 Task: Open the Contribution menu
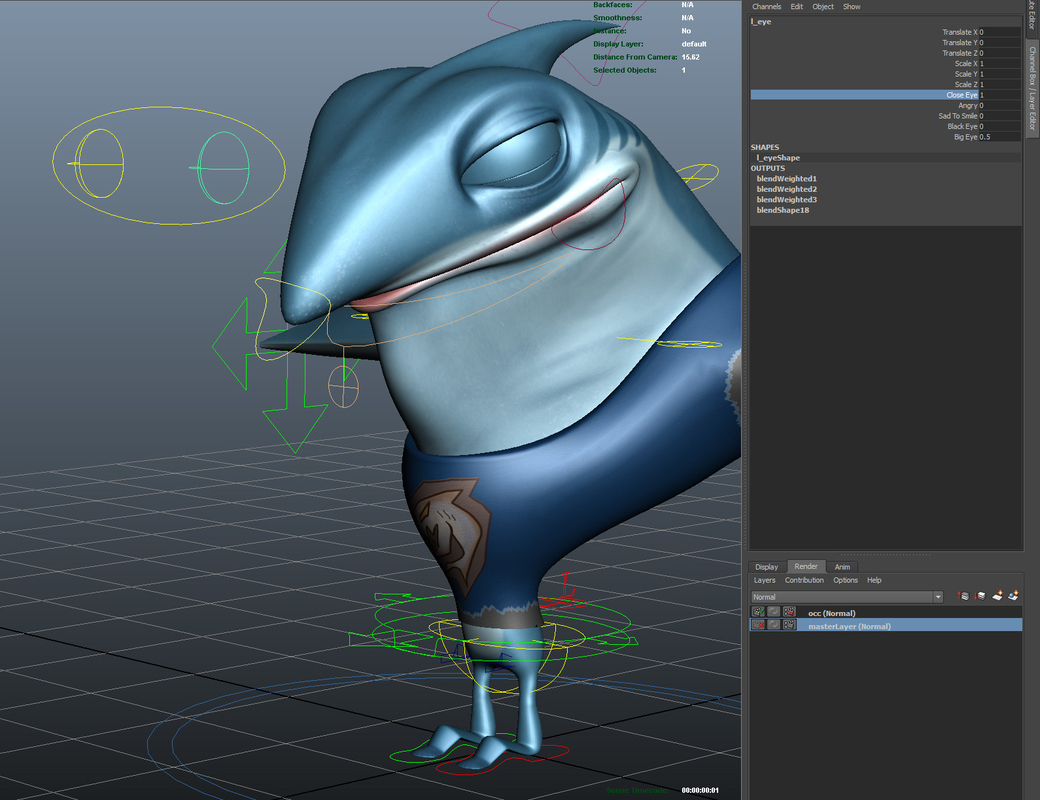pyautogui.click(x=805, y=580)
